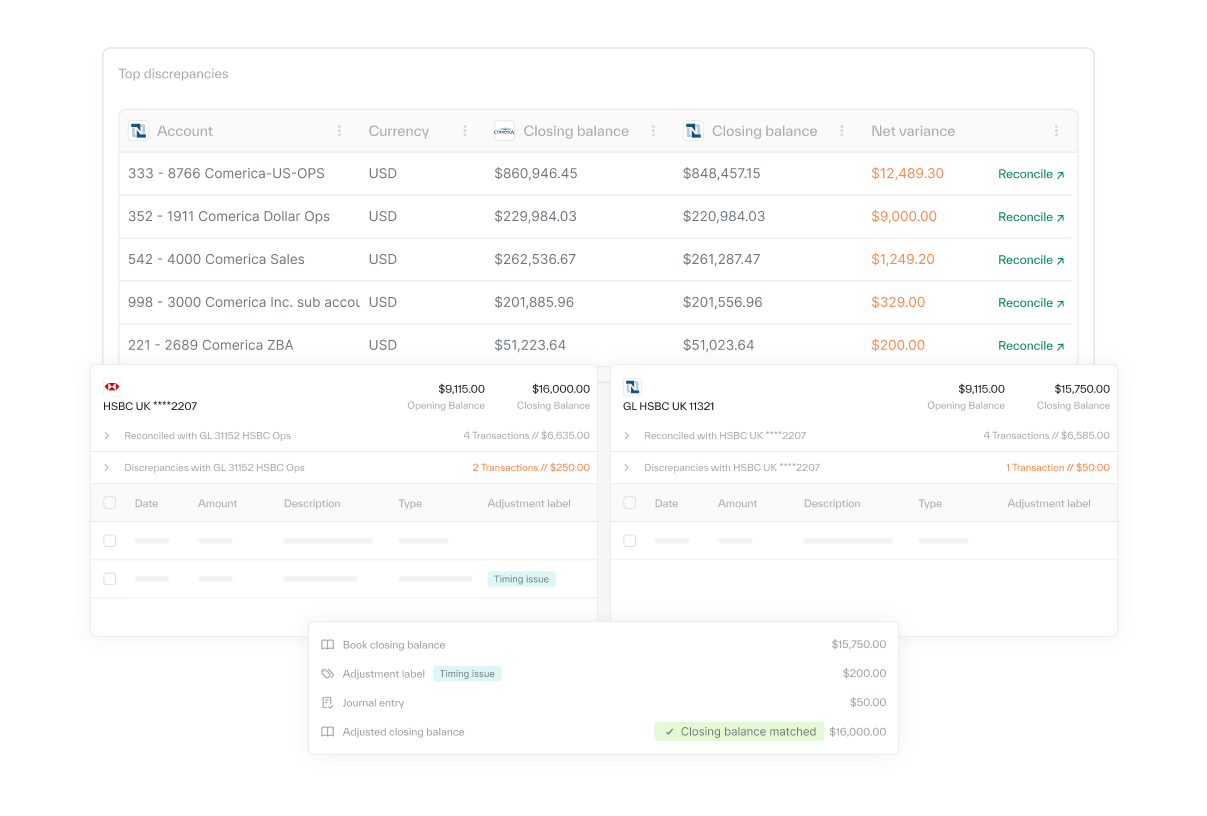
Task: Click the Timing issue tag in the HSBC transaction row
Action: 521,579
